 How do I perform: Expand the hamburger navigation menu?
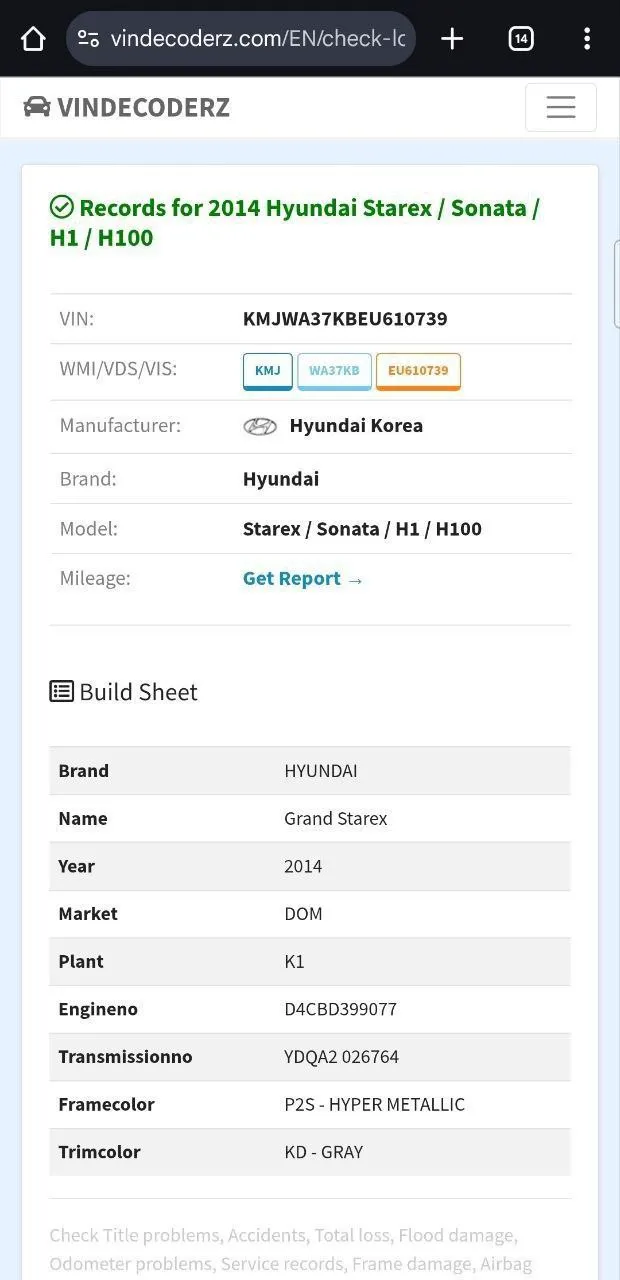click(561, 107)
